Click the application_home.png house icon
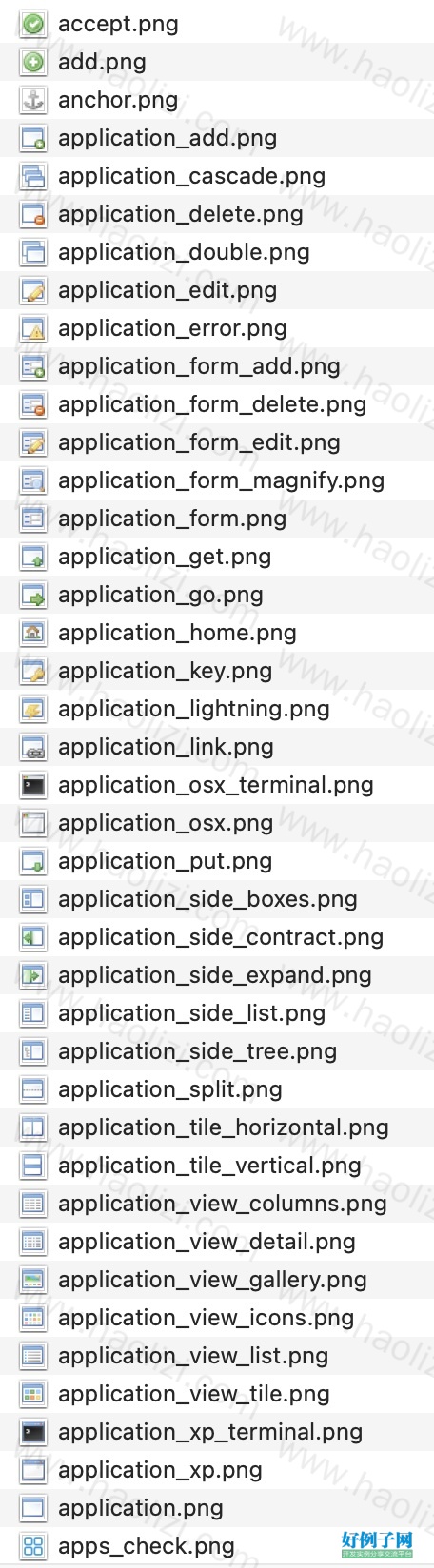This screenshot has width=434, height=1568. coord(33,633)
